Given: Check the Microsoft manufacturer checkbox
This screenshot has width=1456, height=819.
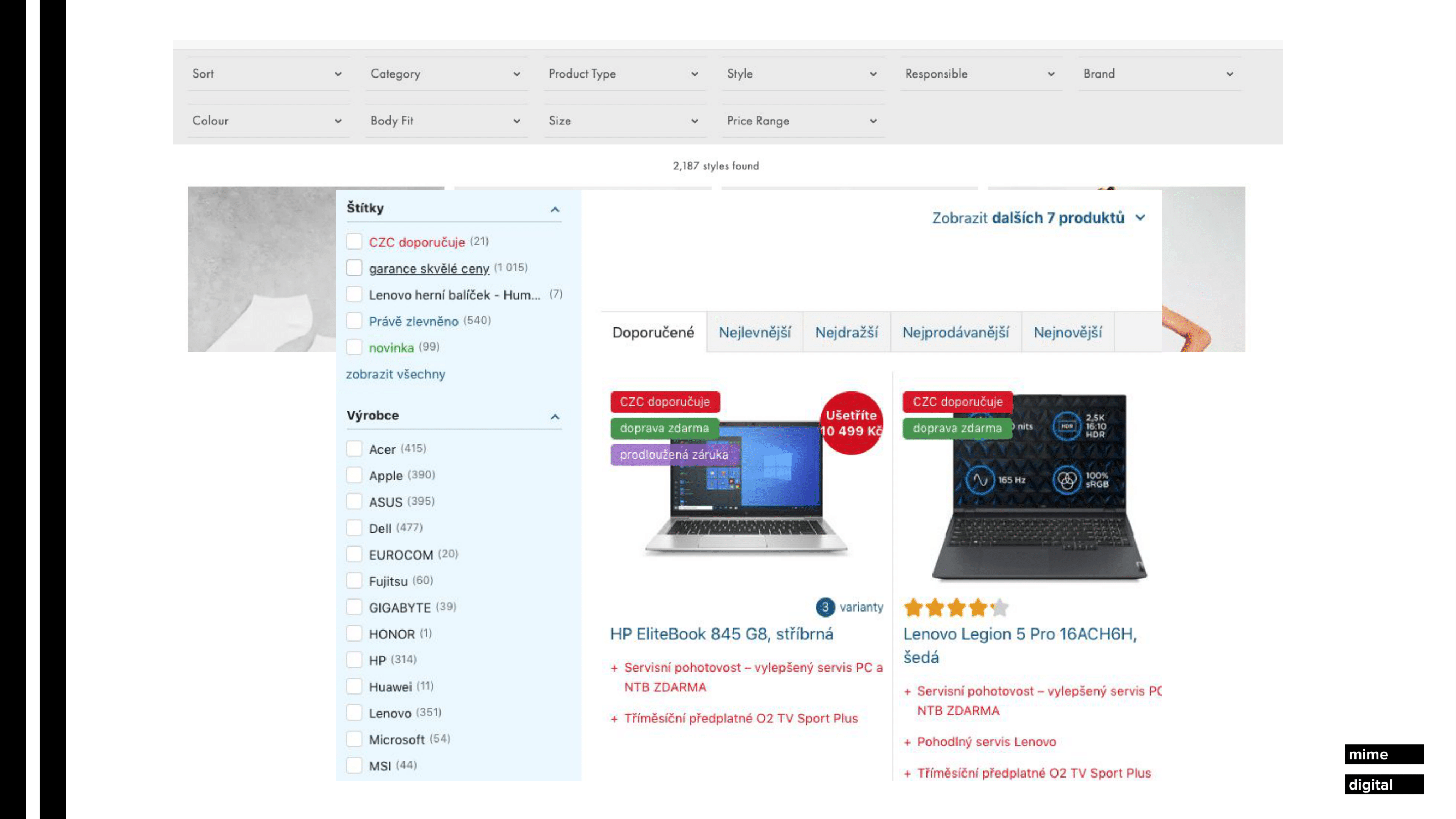Looking at the screenshot, I should tap(354, 739).
